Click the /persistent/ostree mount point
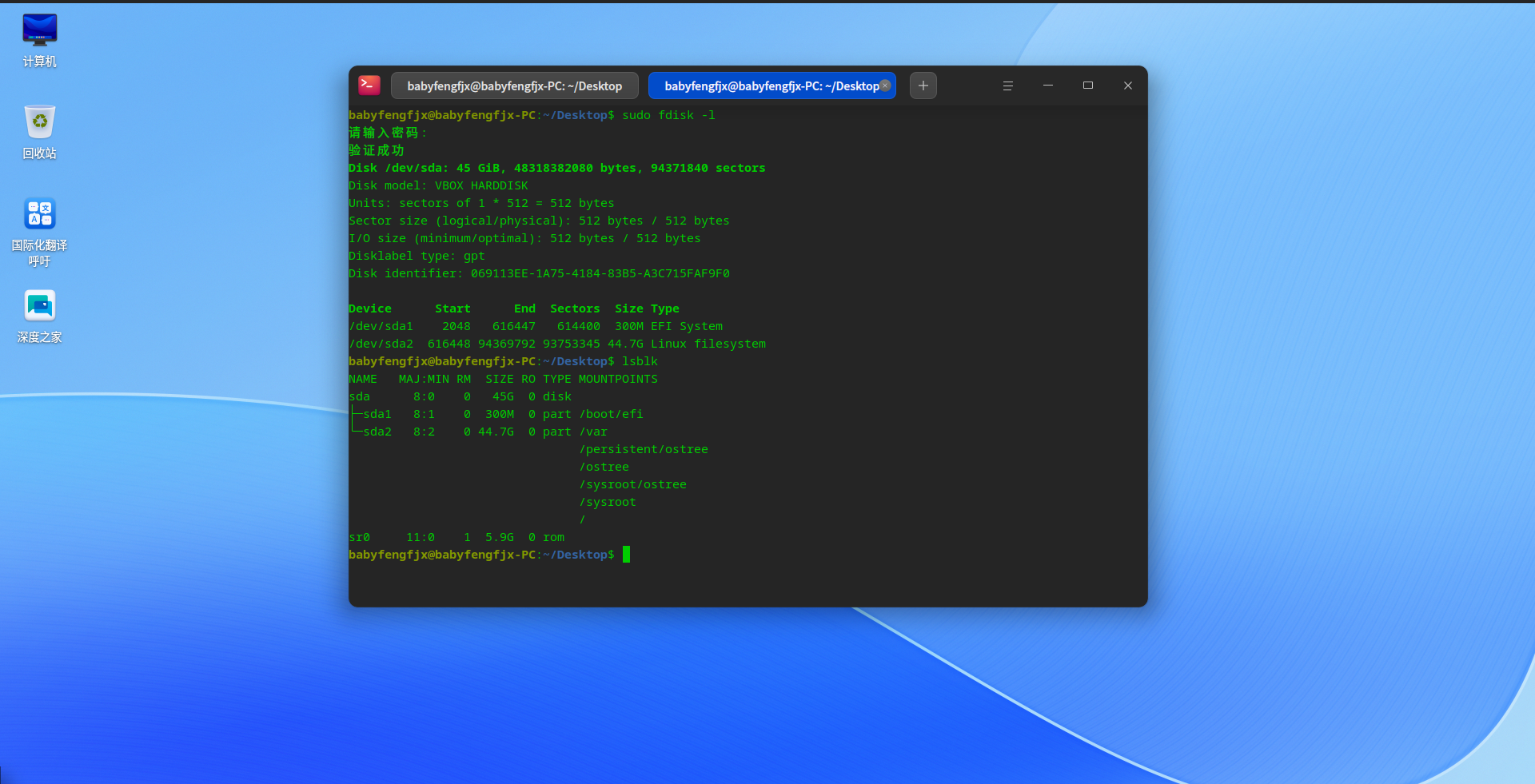 pos(644,449)
